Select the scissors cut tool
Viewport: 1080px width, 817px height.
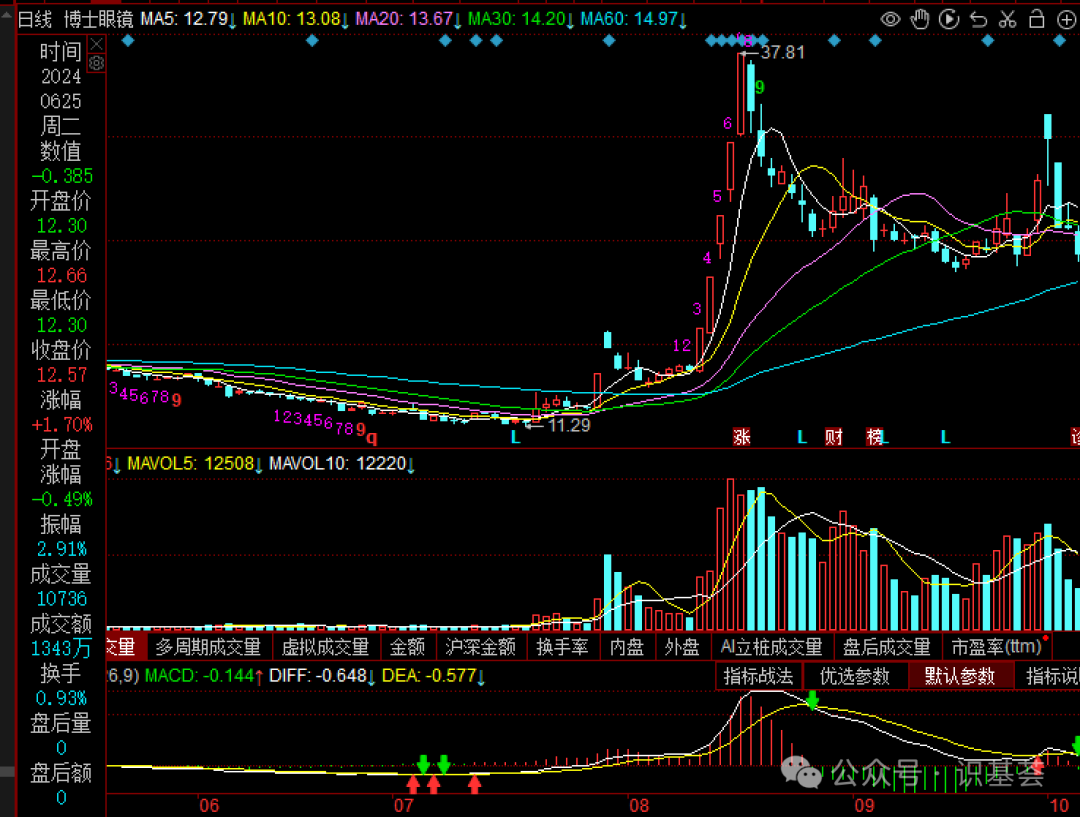1009,19
